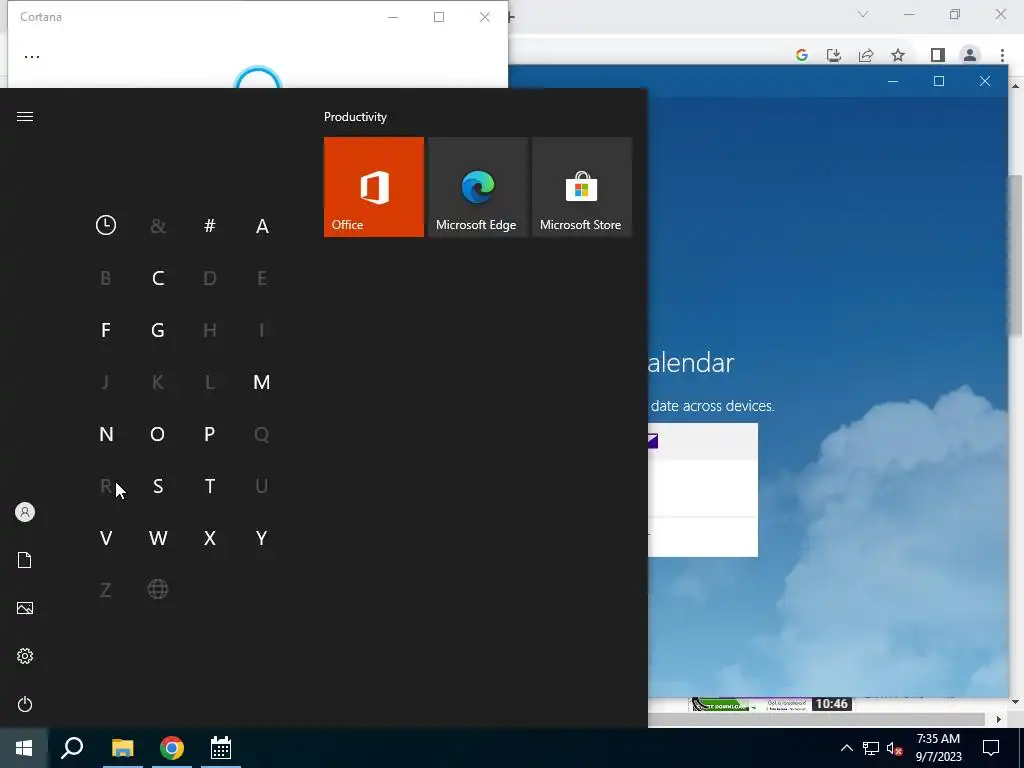Screen dimensions: 1024x768
Task: Open Cortana three-dot menu
Action: [32, 57]
